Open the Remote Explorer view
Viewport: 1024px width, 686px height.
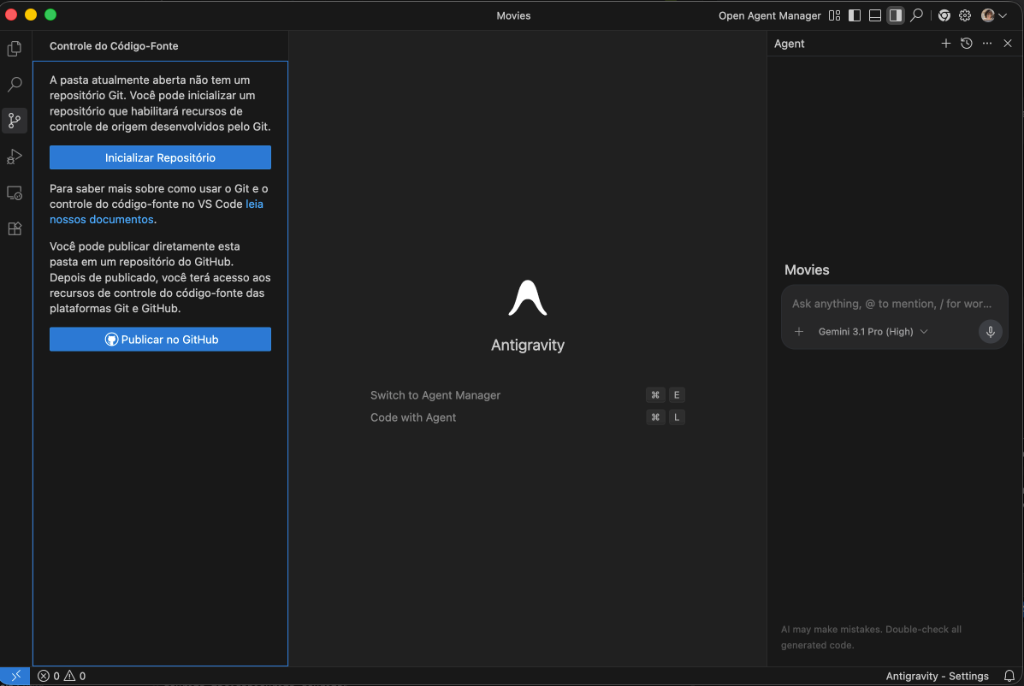point(14,193)
